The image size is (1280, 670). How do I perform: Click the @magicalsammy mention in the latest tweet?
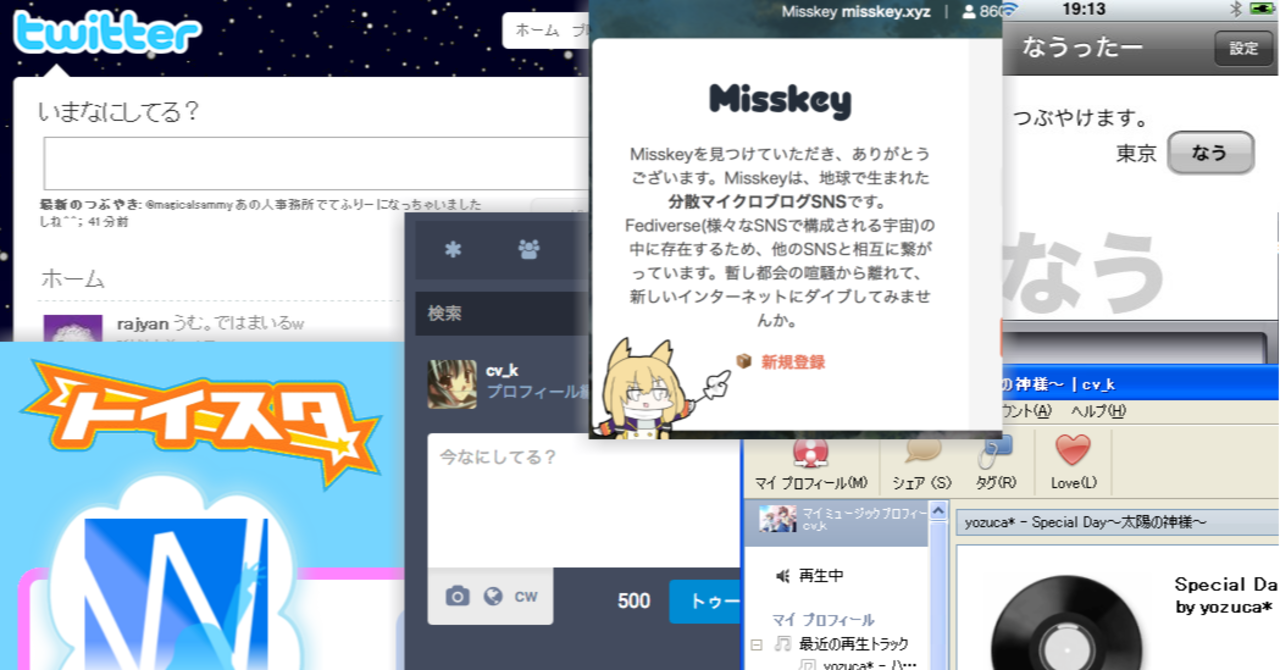point(188,204)
